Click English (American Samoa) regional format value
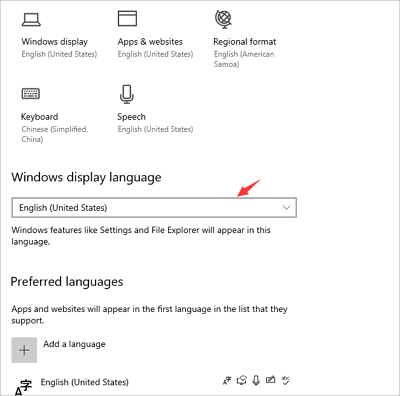This screenshot has height=396, width=400. (244, 59)
